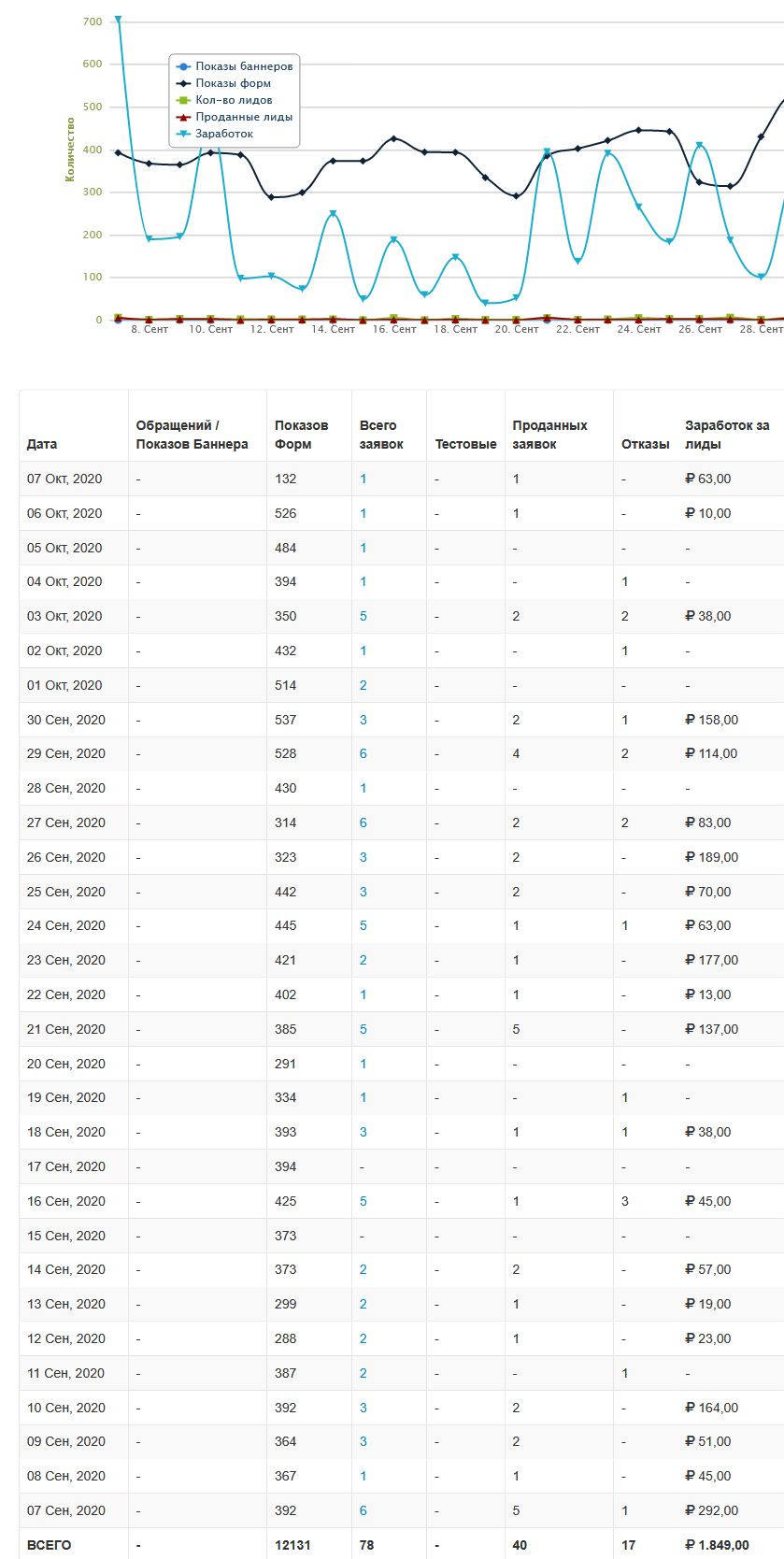Click the "Показов Форм" column header
This screenshot has height=1559, width=784.
click(x=301, y=435)
